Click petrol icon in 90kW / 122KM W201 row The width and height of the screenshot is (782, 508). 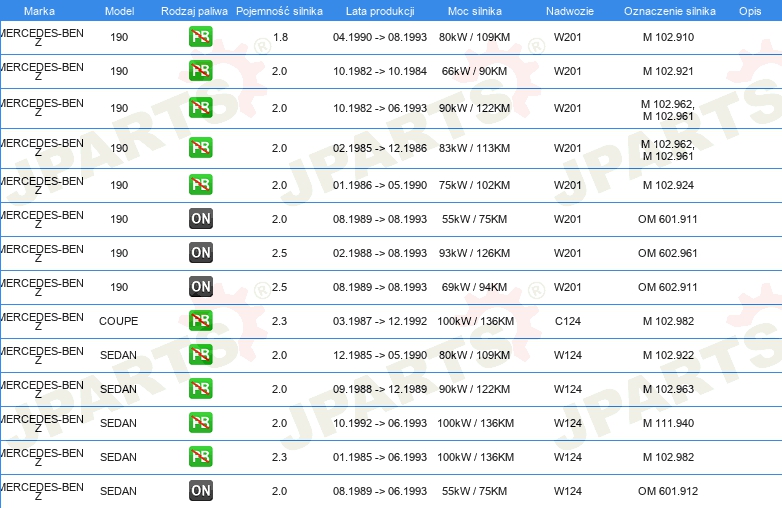coord(200,108)
